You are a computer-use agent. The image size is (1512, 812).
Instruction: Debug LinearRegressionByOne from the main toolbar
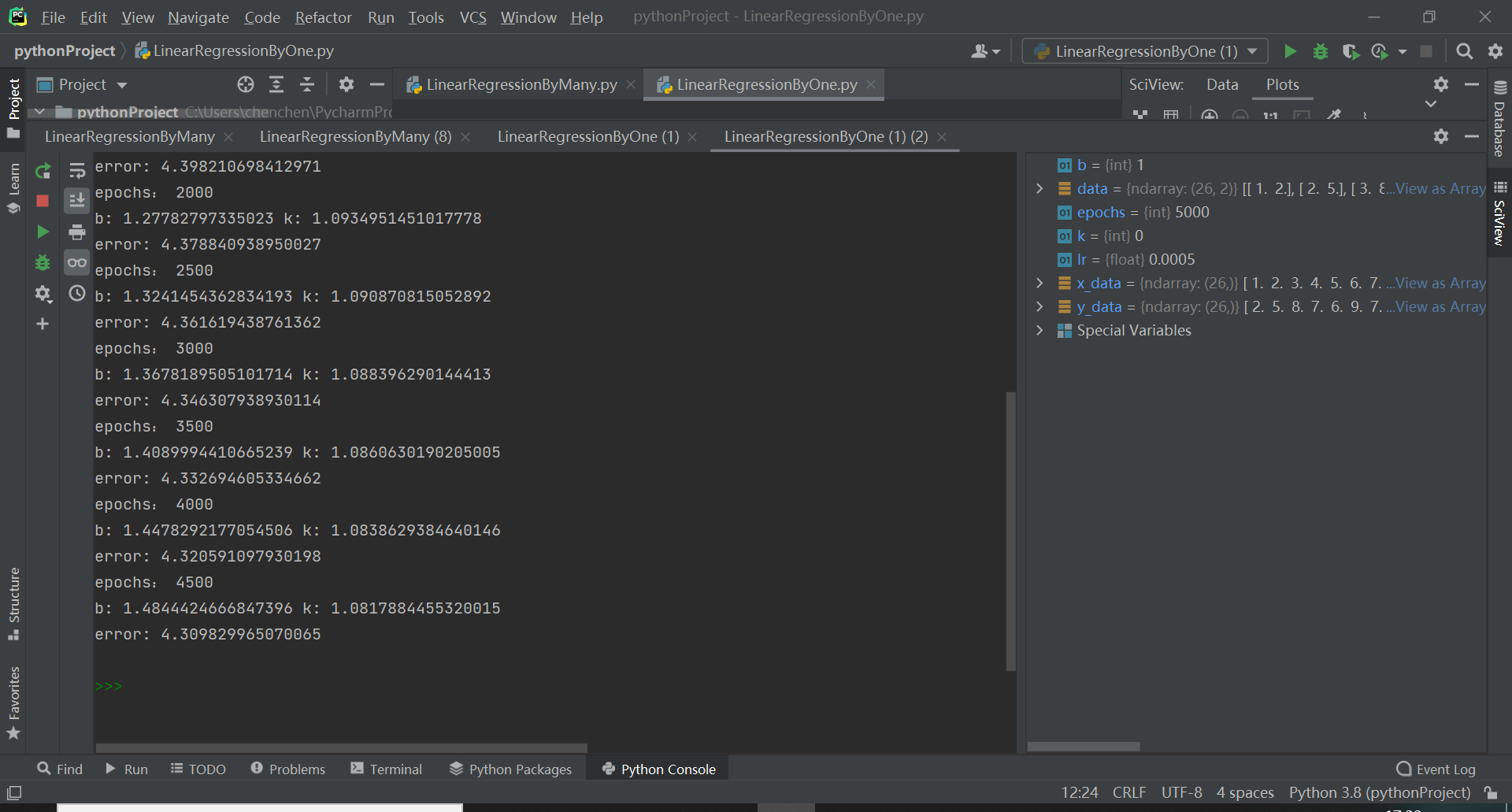pyautogui.click(x=1321, y=51)
